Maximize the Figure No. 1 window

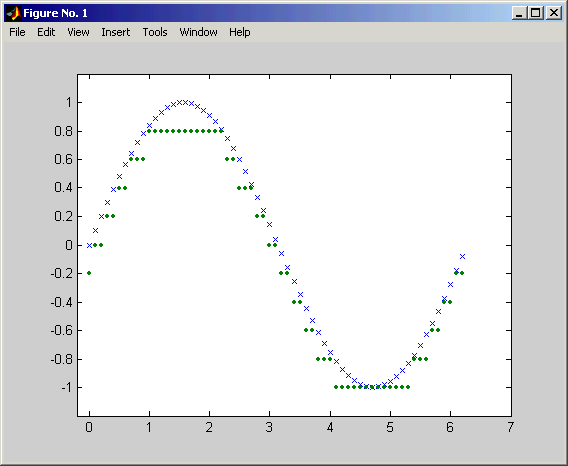[536, 13]
